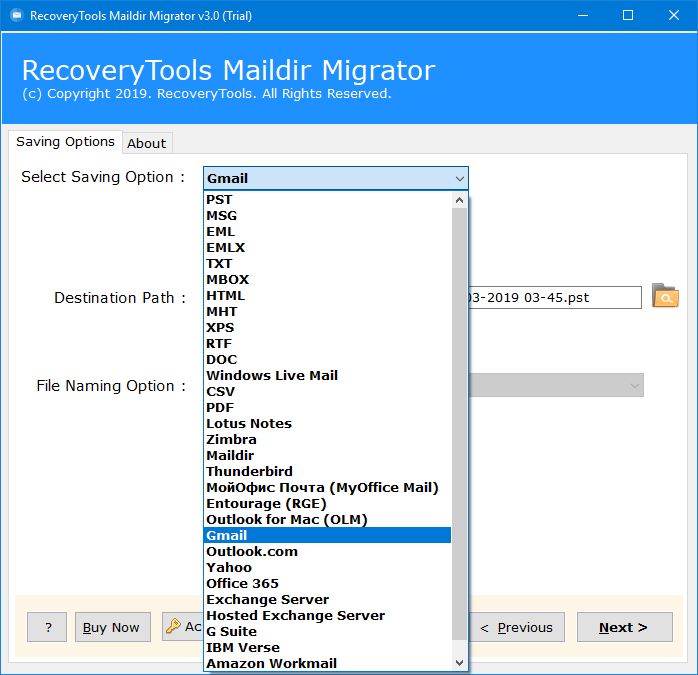Choose Yahoo from the list
This screenshot has width=698, height=675.
(x=327, y=567)
